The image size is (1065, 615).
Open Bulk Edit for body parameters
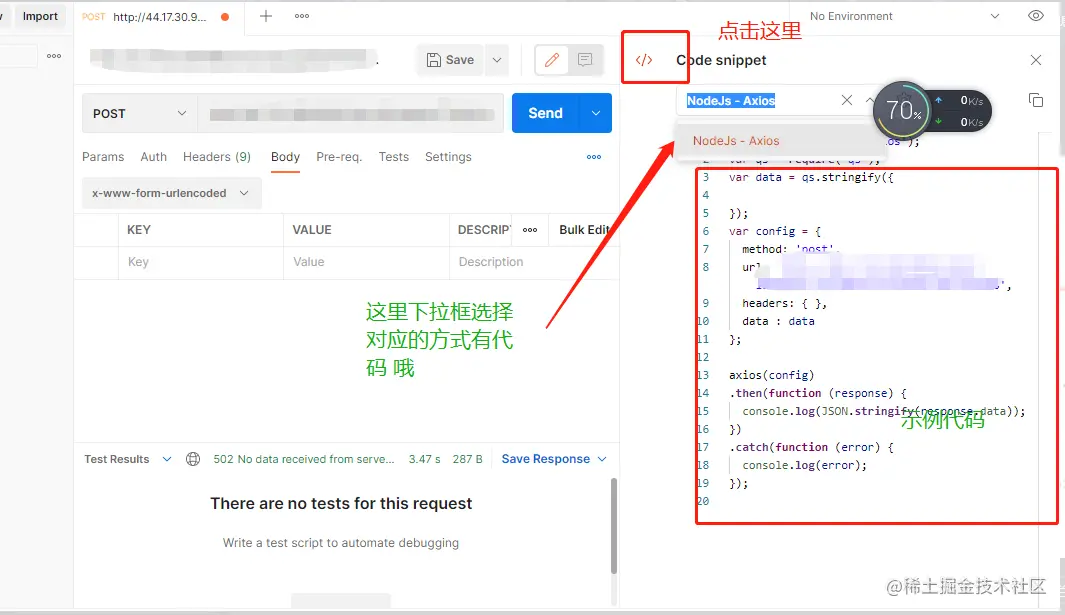585,229
